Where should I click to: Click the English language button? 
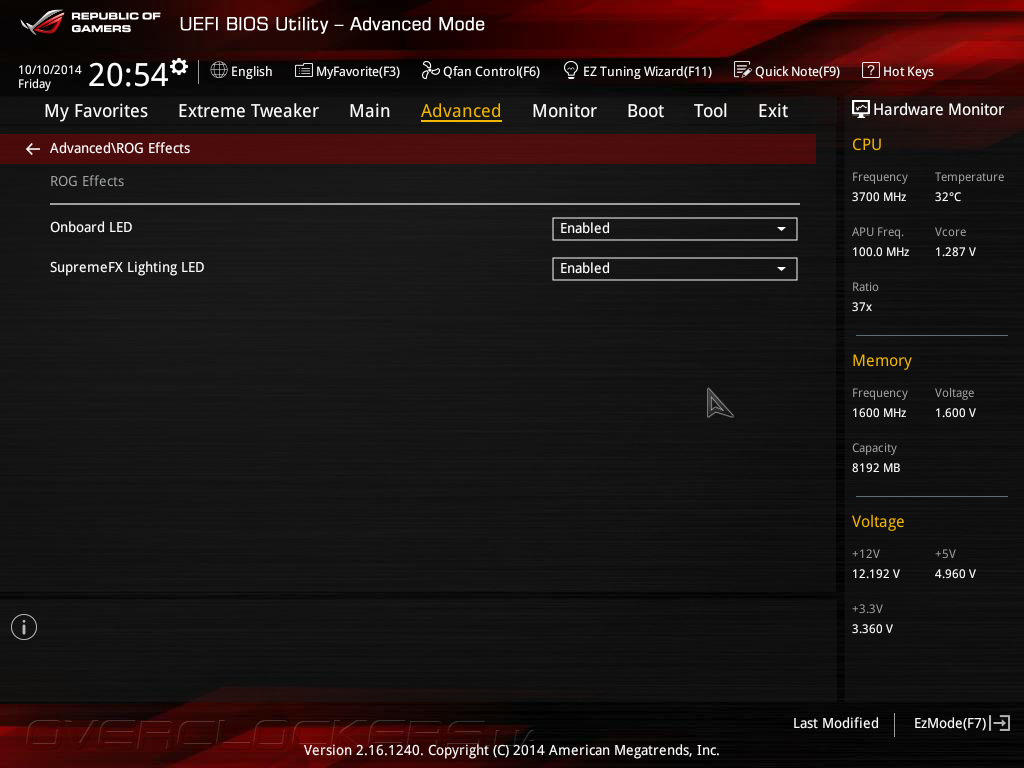click(242, 71)
